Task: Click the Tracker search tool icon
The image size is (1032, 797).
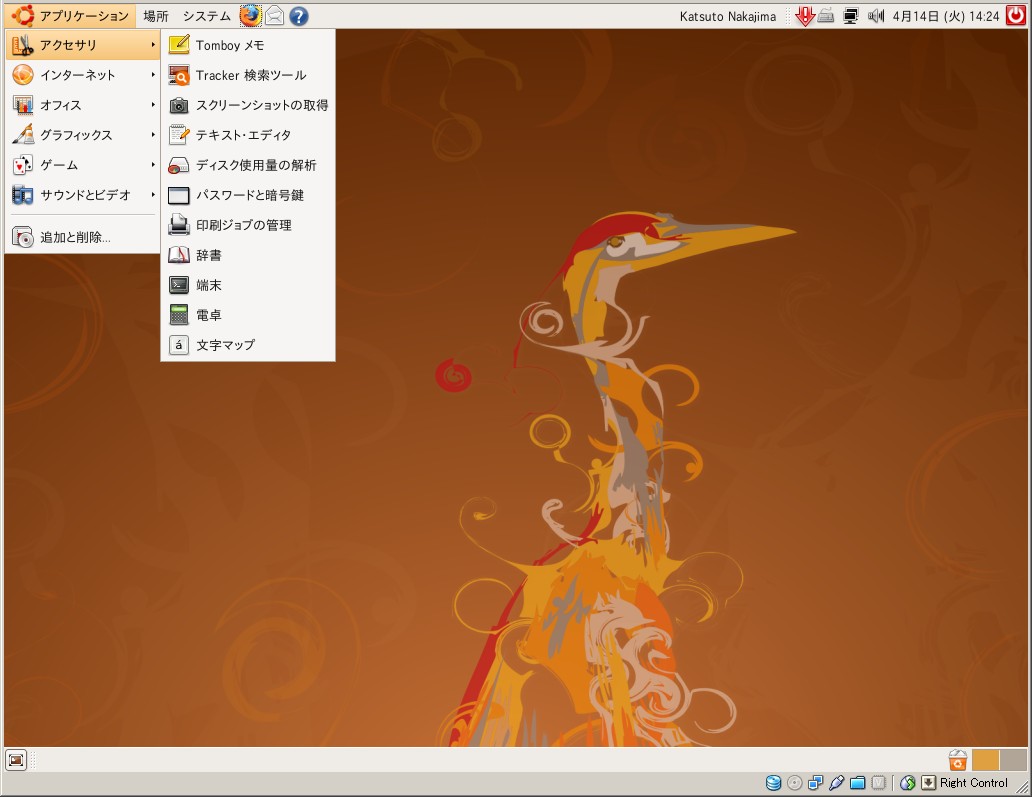Action: [178, 75]
